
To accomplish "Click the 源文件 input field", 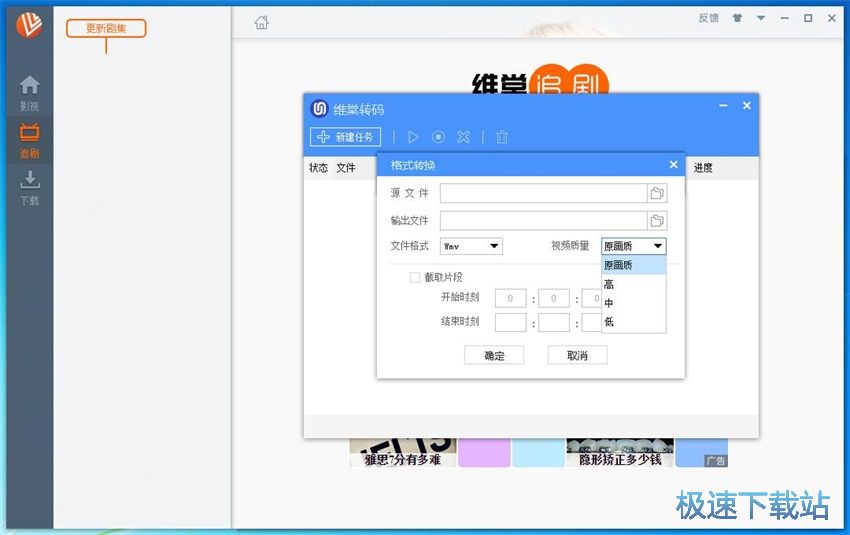I will click(543, 193).
